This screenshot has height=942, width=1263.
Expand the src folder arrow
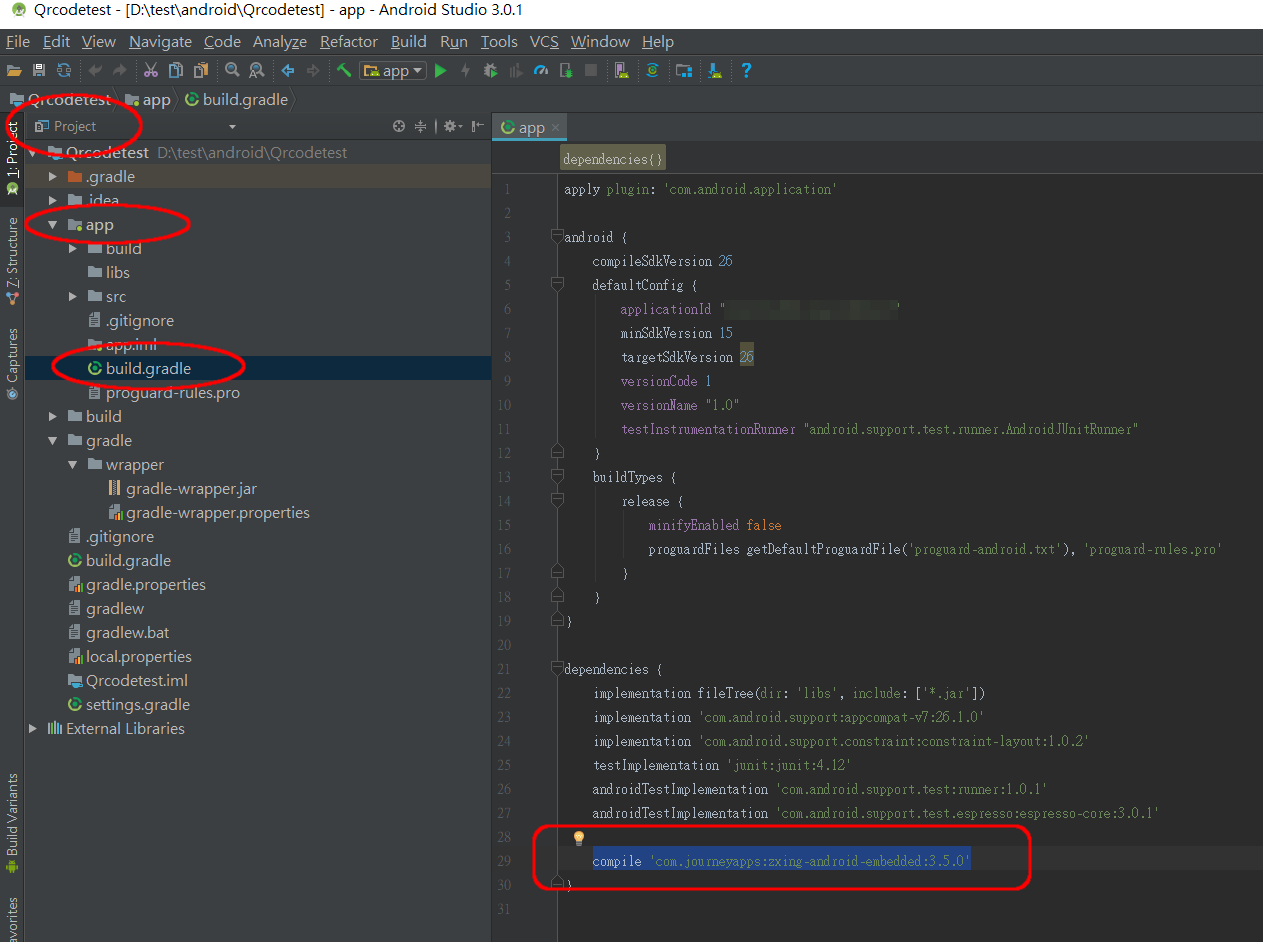pyautogui.click(x=72, y=297)
